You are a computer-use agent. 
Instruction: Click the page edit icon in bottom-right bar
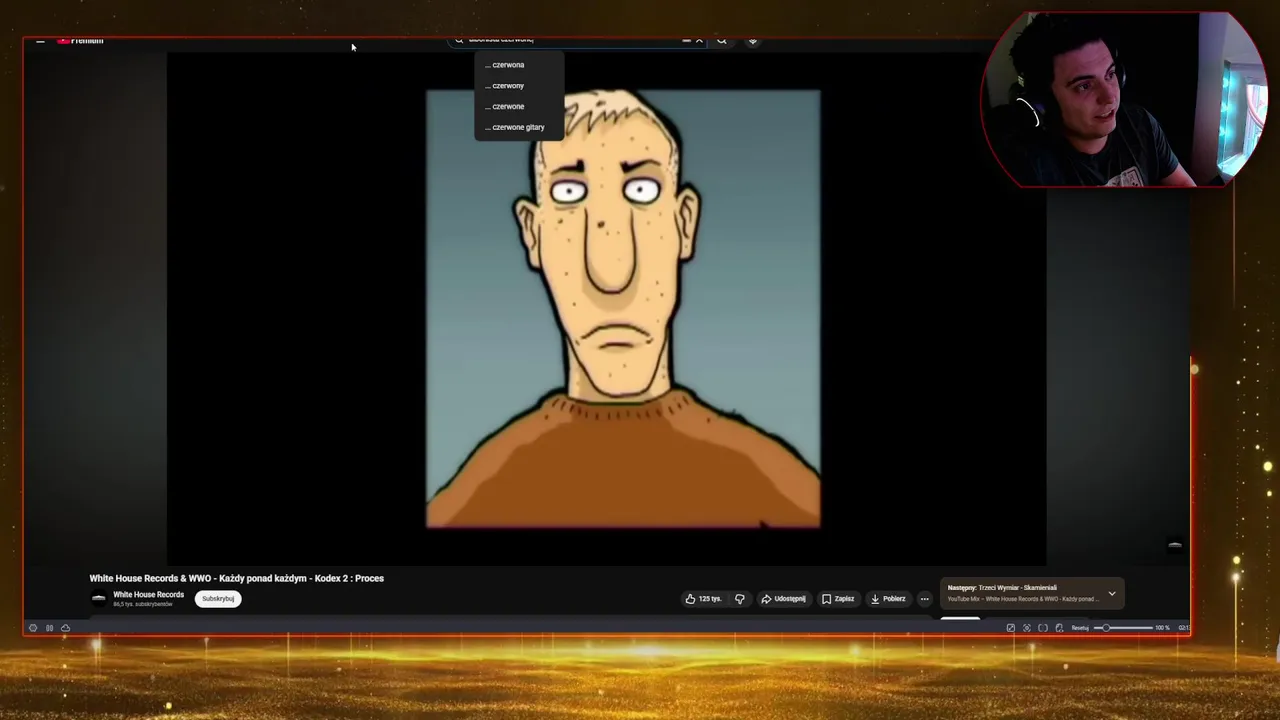coord(1010,628)
